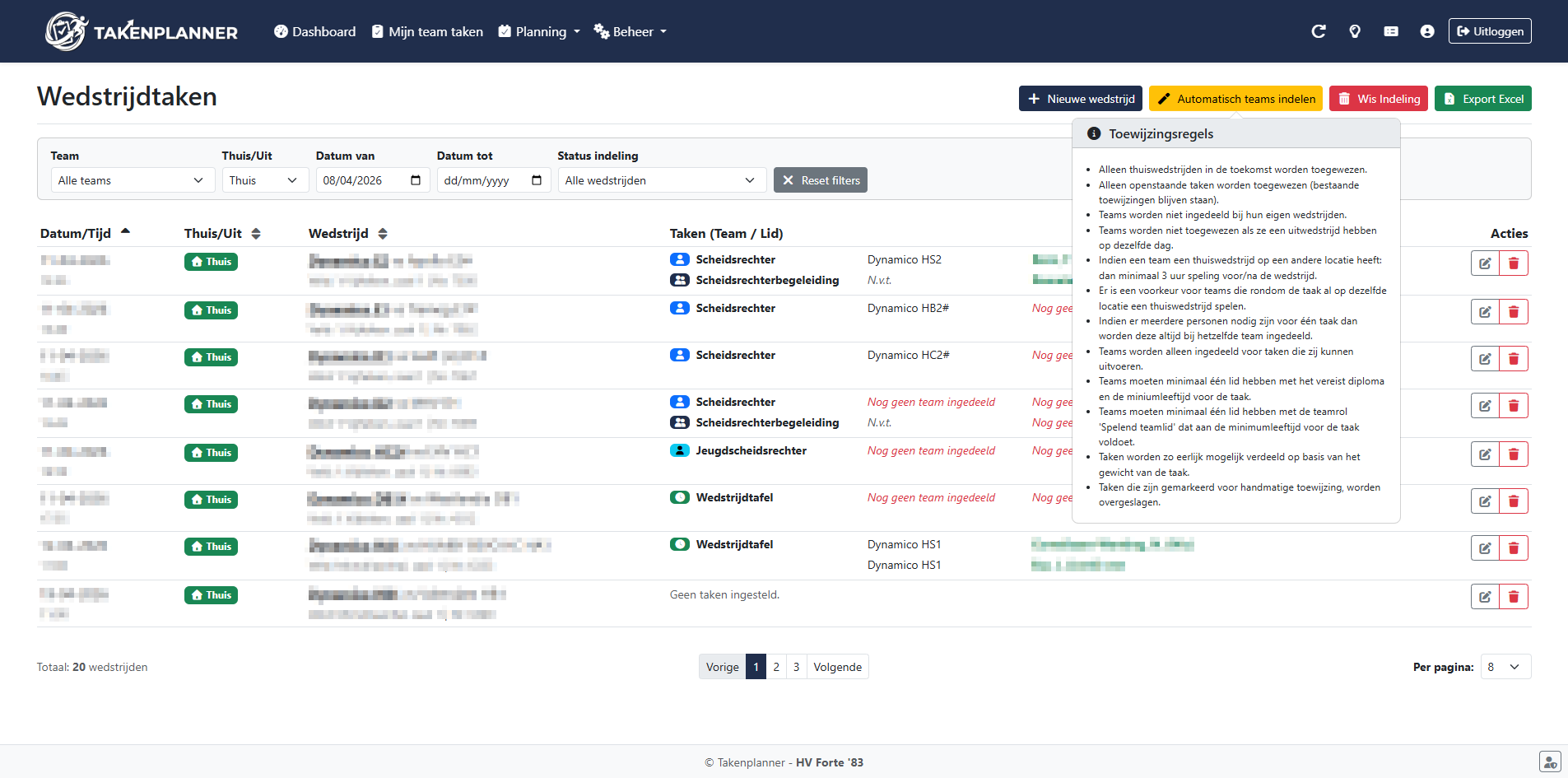Change the Per pagina dropdown
The width and height of the screenshot is (1568, 778).
click(x=1505, y=667)
